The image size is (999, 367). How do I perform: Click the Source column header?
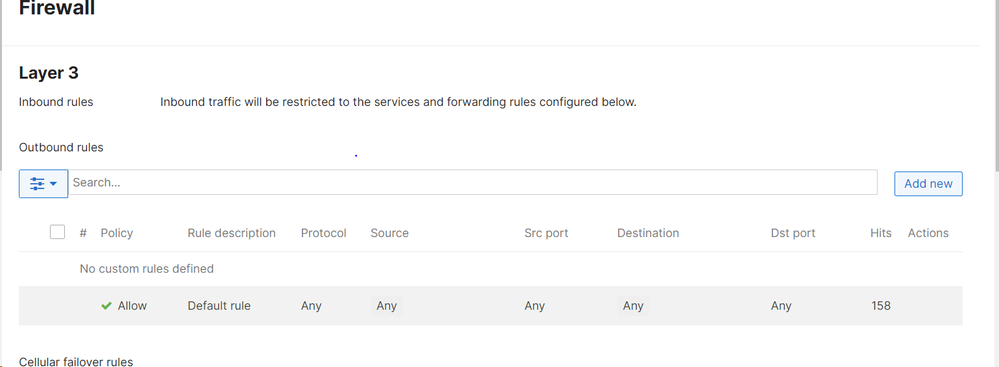coord(389,233)
